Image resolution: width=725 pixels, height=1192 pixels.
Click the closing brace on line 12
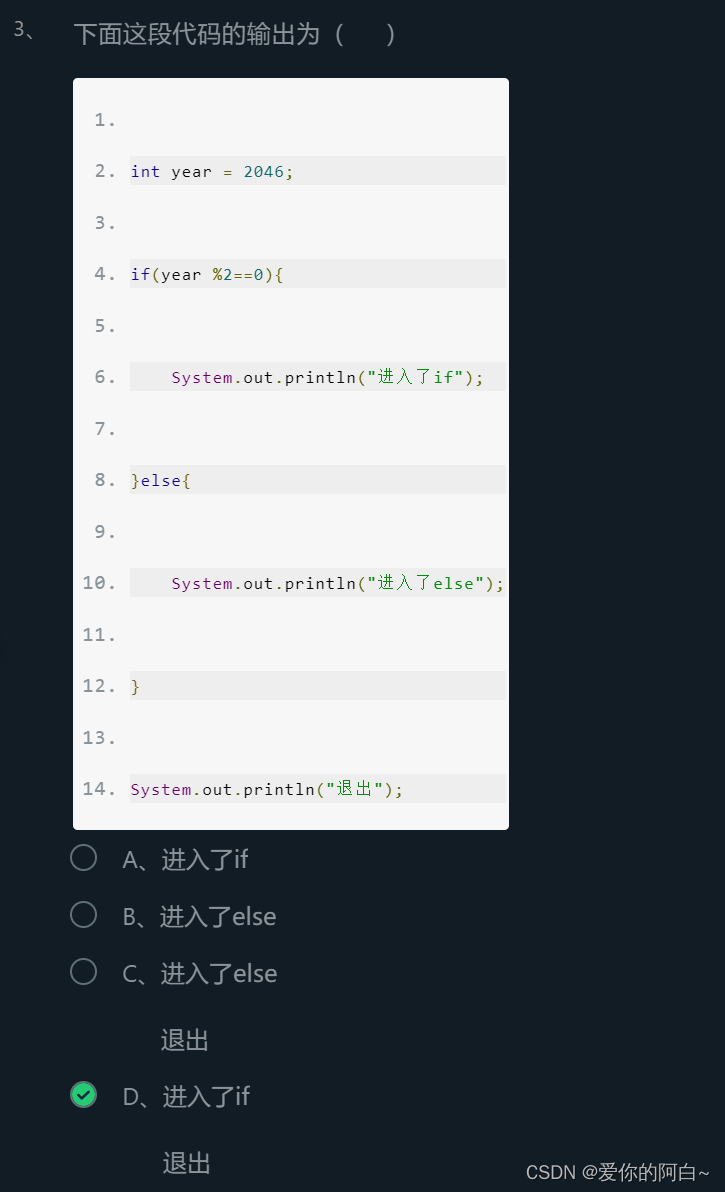pos(133,686)
